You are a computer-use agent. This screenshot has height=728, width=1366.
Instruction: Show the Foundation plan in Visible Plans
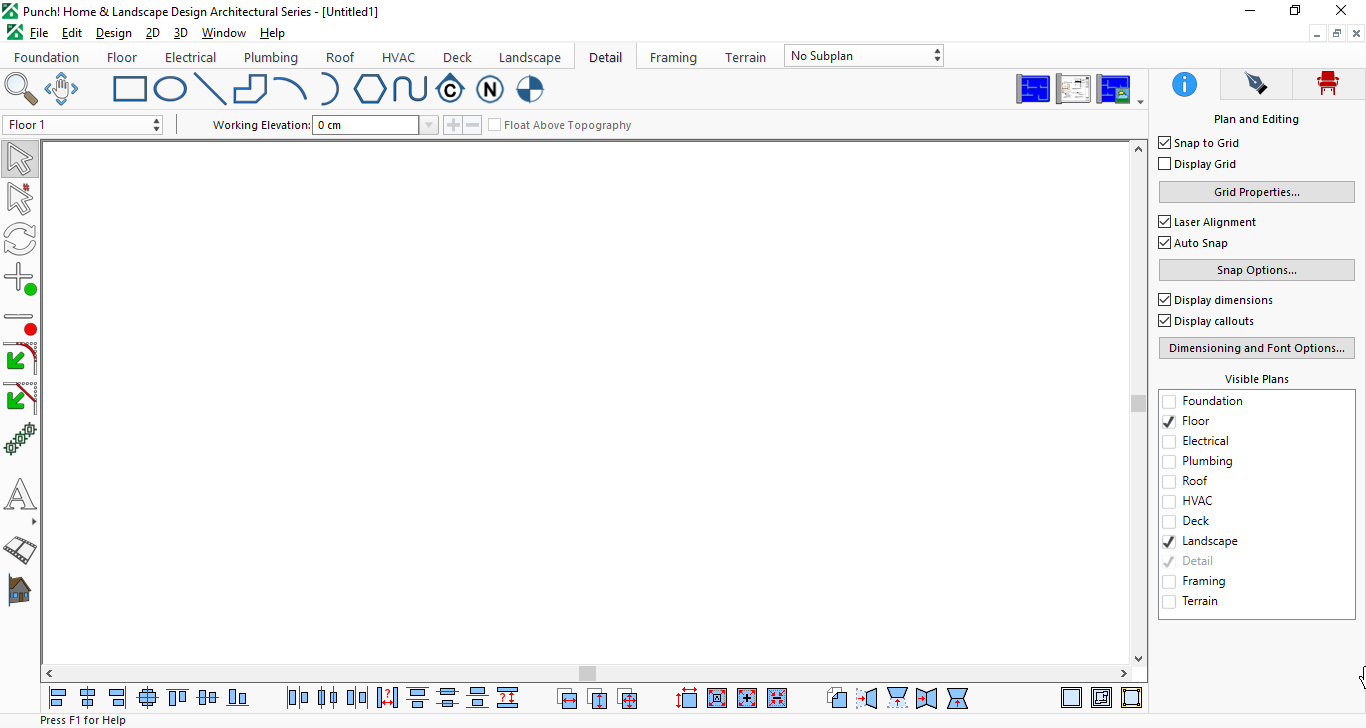(x=1169, y=401)
